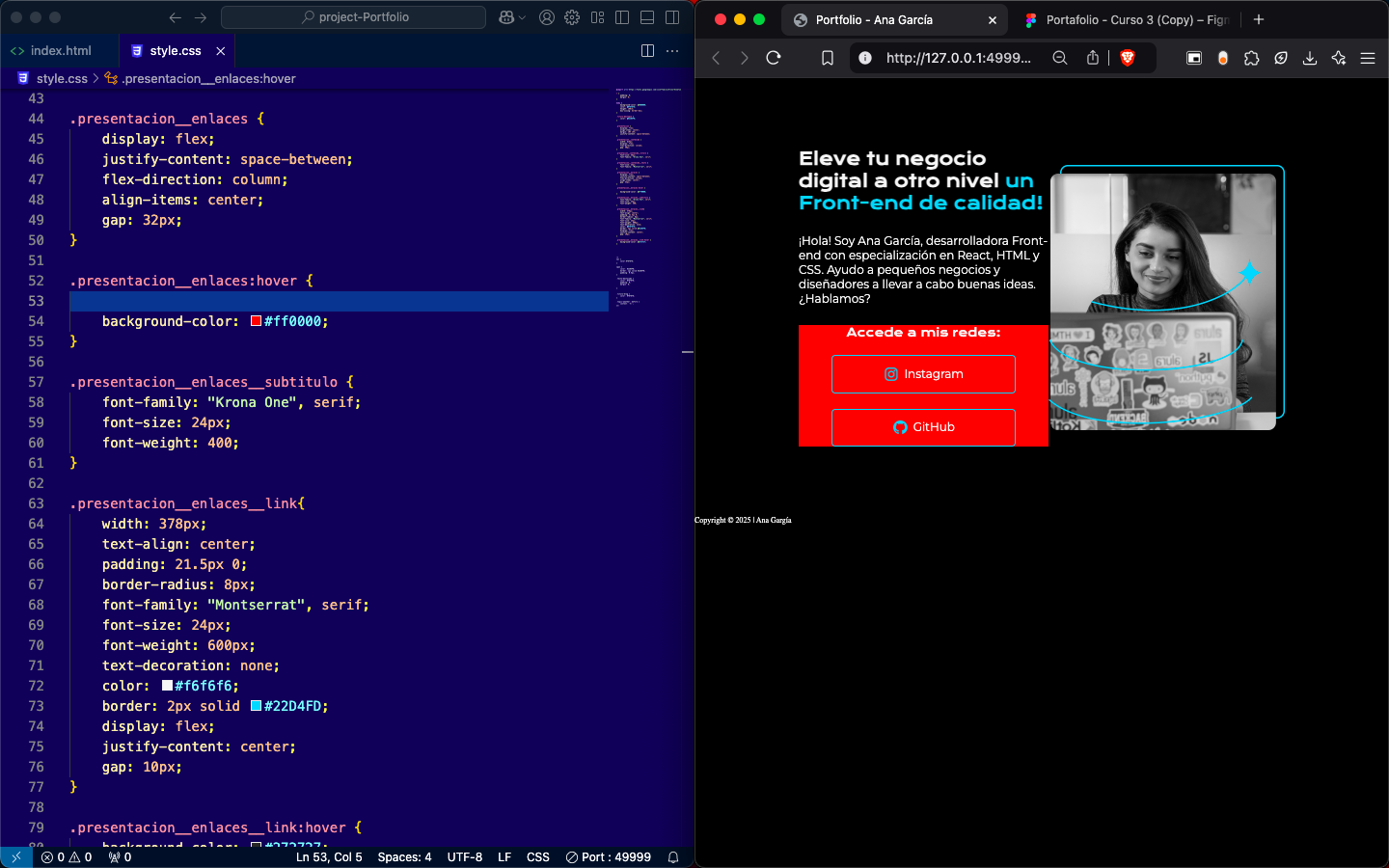The height and width of the screenshot is (868, 1389).
Task: Change the LF end of line sequence
Action: [x=504, y=856]
